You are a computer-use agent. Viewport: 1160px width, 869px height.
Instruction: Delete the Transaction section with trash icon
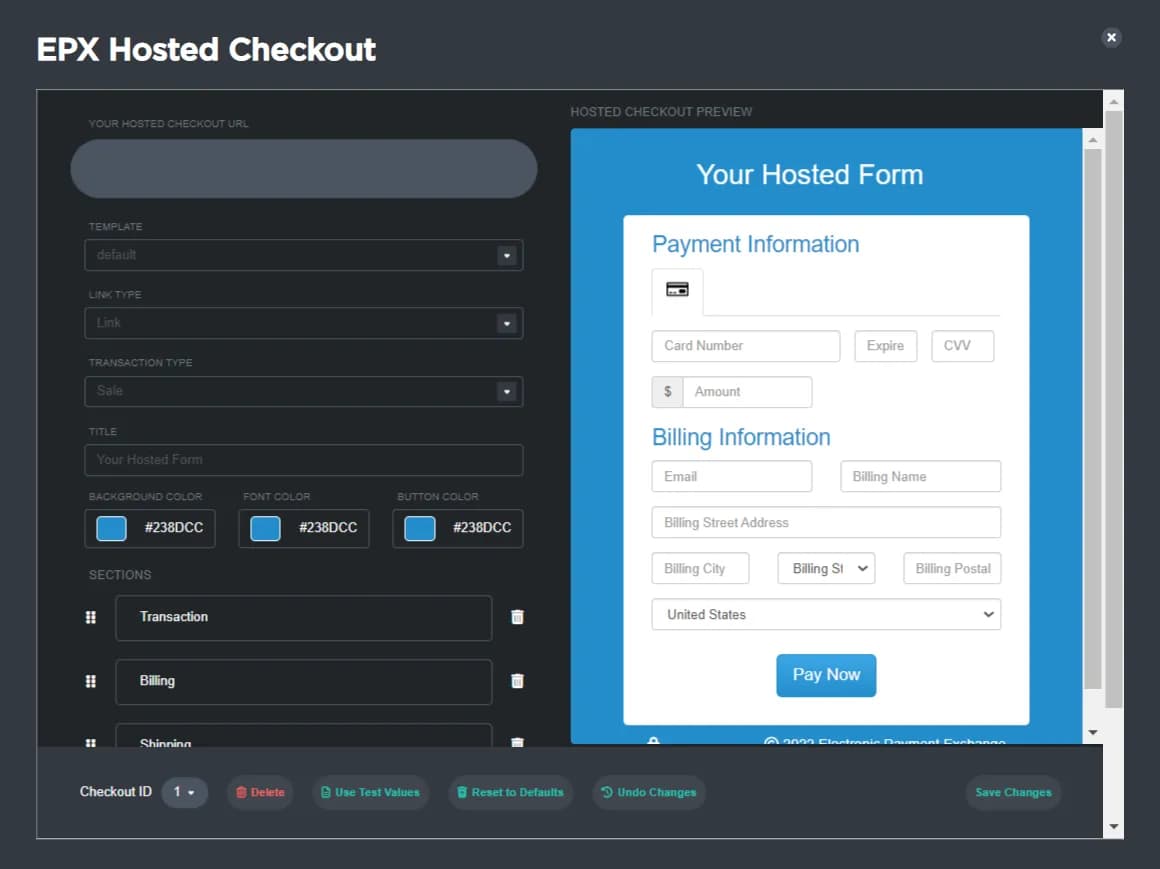click(517, 617)
